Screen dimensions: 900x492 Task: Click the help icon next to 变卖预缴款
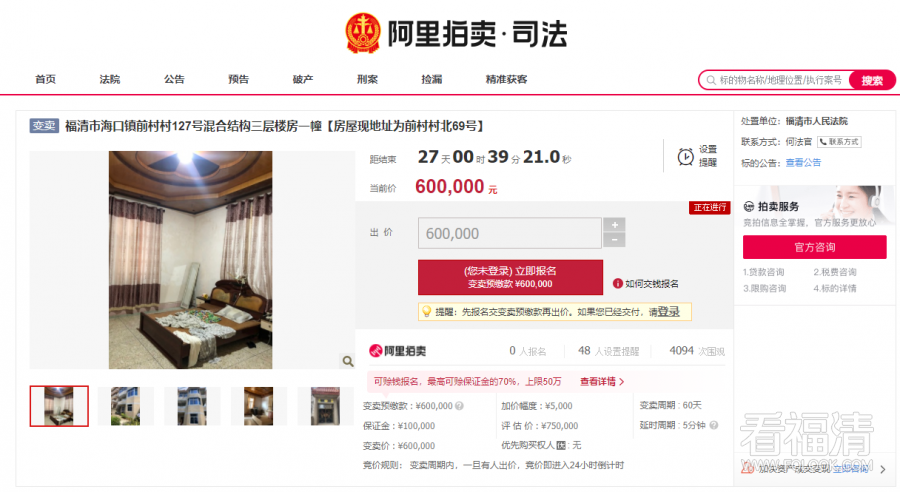(x=459, y=406)
